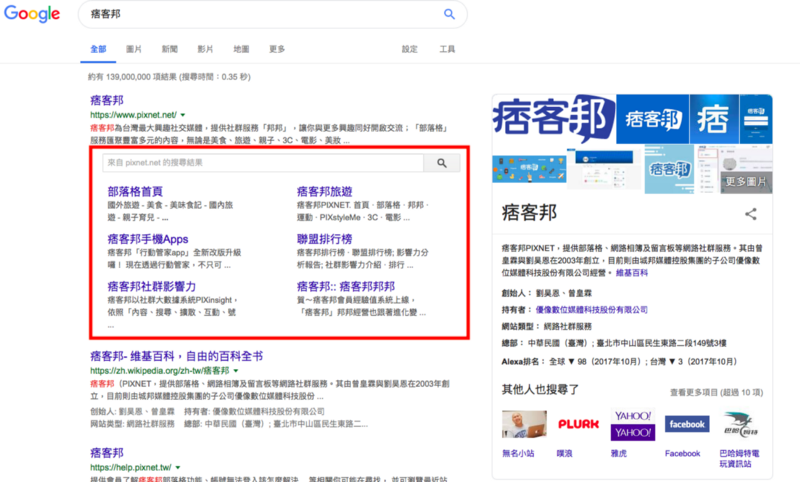Viewport: 800px width, 482px height.
Task: Click the 無名小站 person thumbnail
Action: pyautogui.click(x=524, y=424)
